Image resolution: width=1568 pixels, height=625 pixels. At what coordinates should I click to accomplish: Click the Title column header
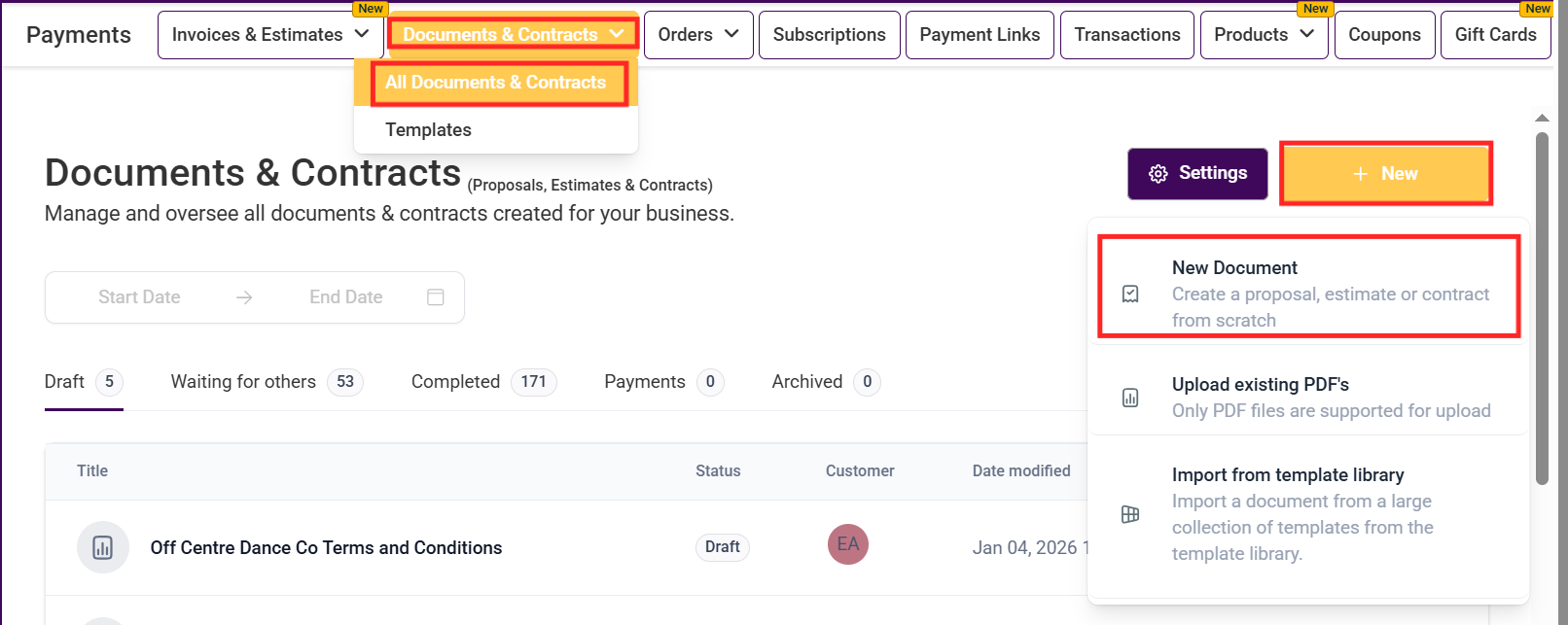(x=92, y=471)
